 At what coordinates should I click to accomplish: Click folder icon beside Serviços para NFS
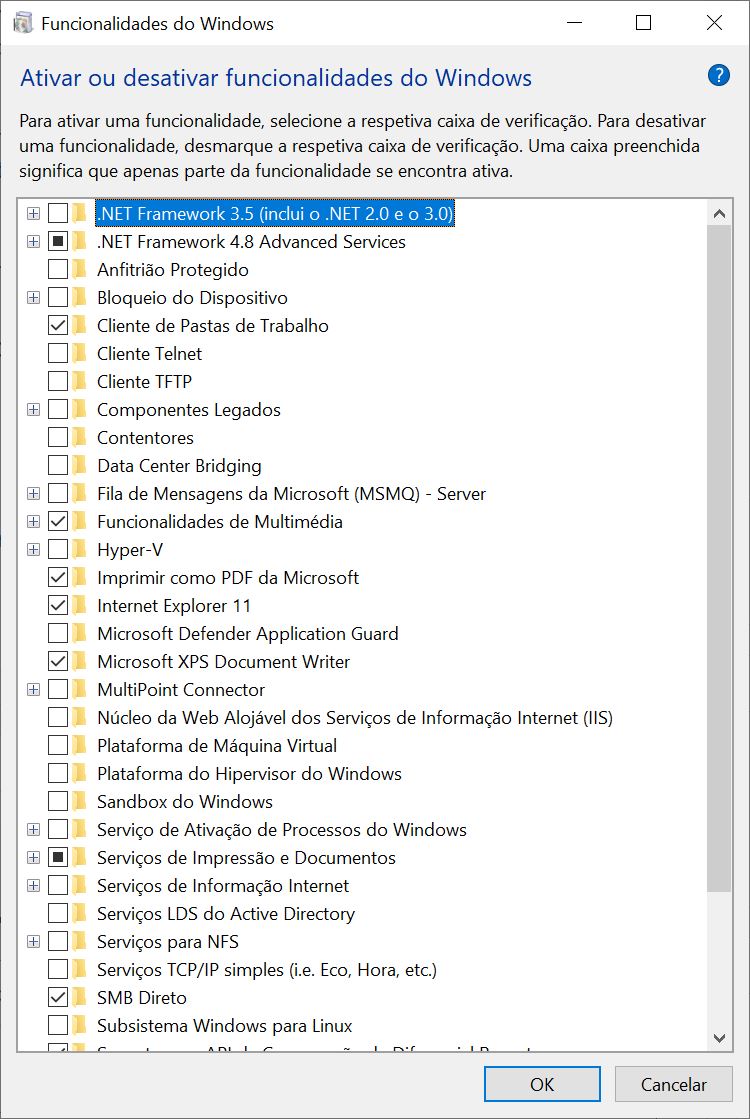[78, 942]
